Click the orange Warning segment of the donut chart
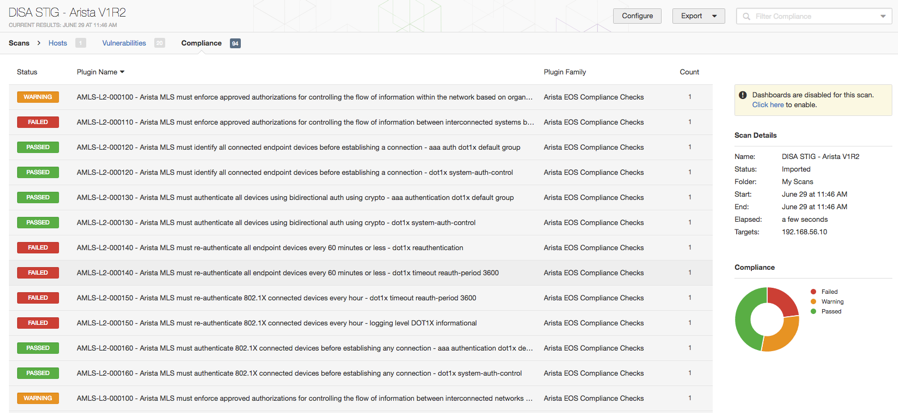This screenshot has width=898, height=413. 783,336
